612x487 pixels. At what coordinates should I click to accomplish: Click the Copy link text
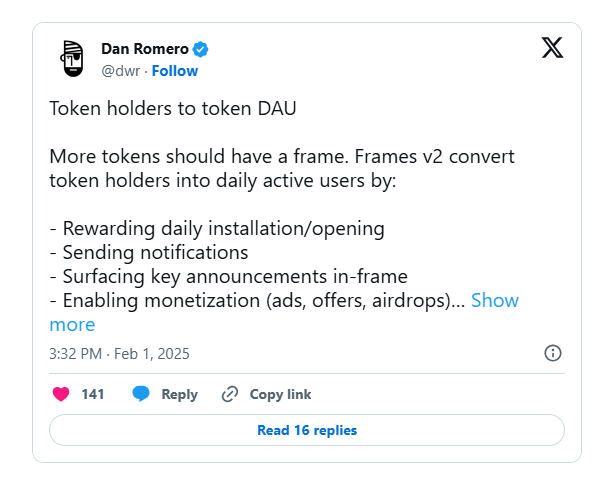tap(280, 394)
